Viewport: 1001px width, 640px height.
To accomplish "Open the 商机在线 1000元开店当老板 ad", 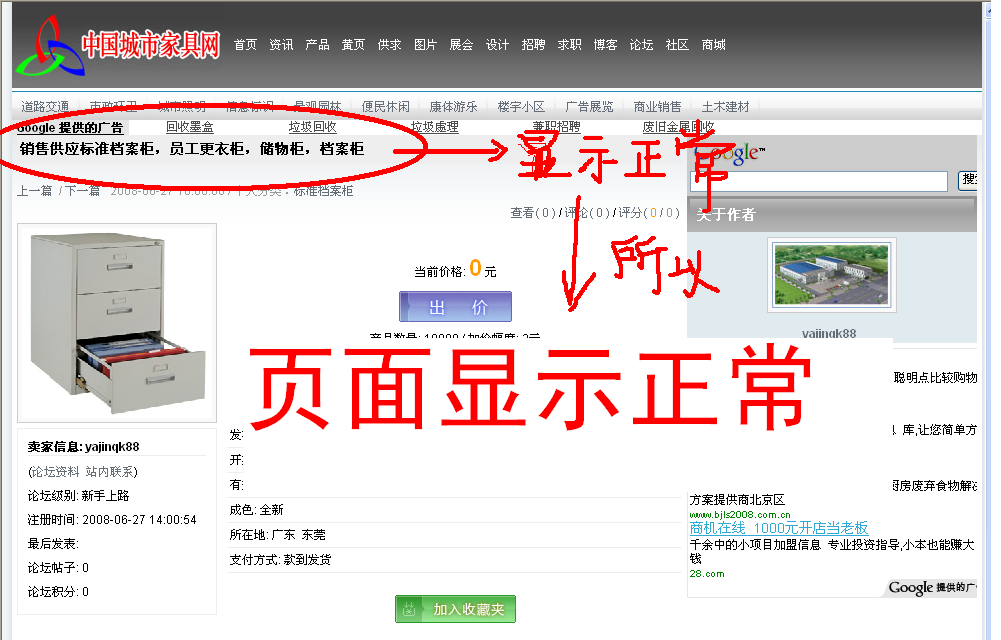I will (779, 528).
